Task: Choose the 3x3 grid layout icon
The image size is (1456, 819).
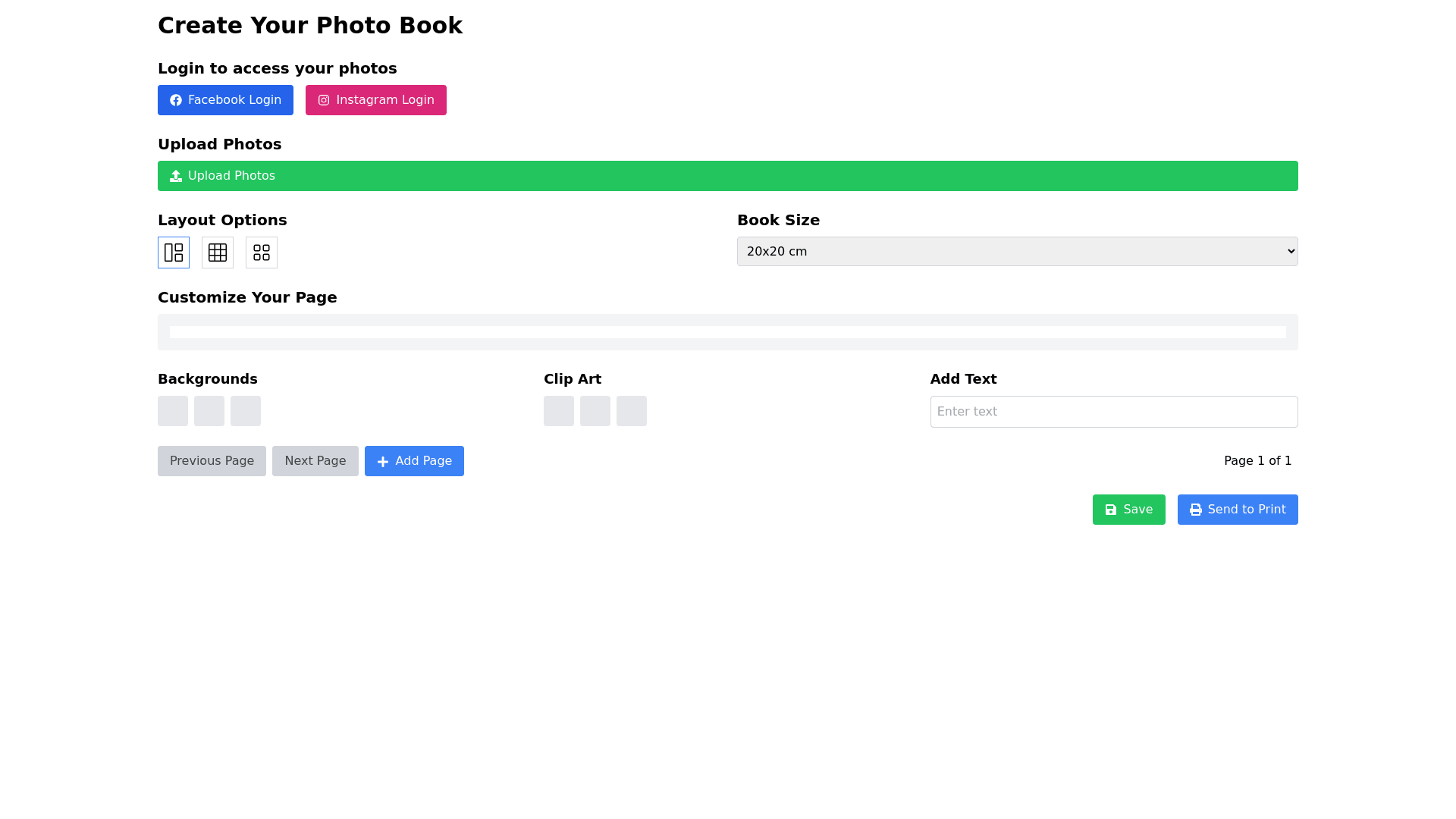Action: (x=218, y=253)
